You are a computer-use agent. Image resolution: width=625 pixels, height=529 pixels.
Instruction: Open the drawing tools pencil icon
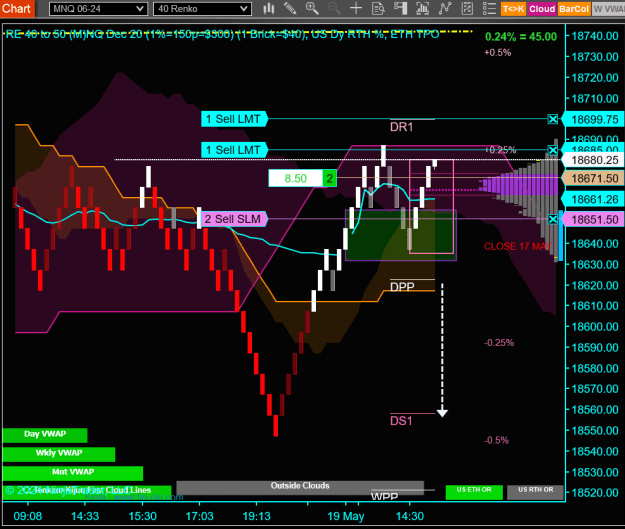[290, 8]
